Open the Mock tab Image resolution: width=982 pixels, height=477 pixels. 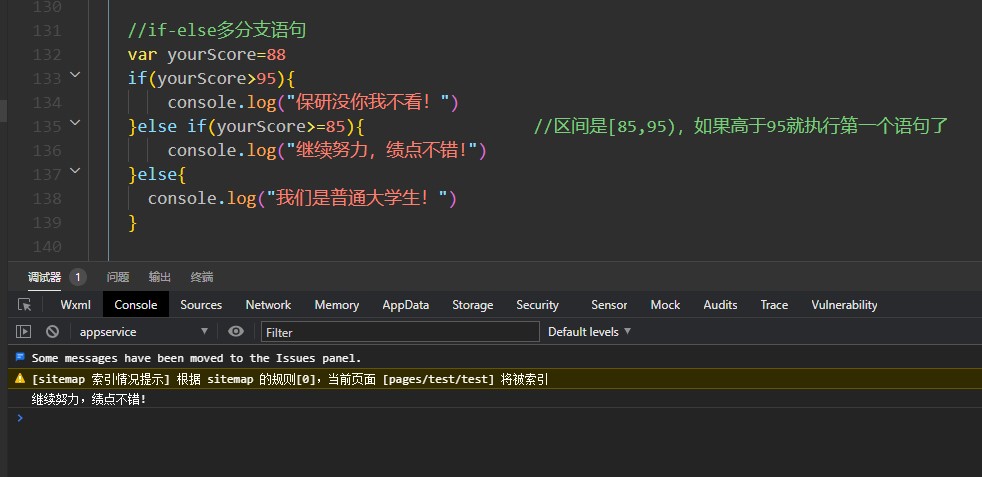665,305
